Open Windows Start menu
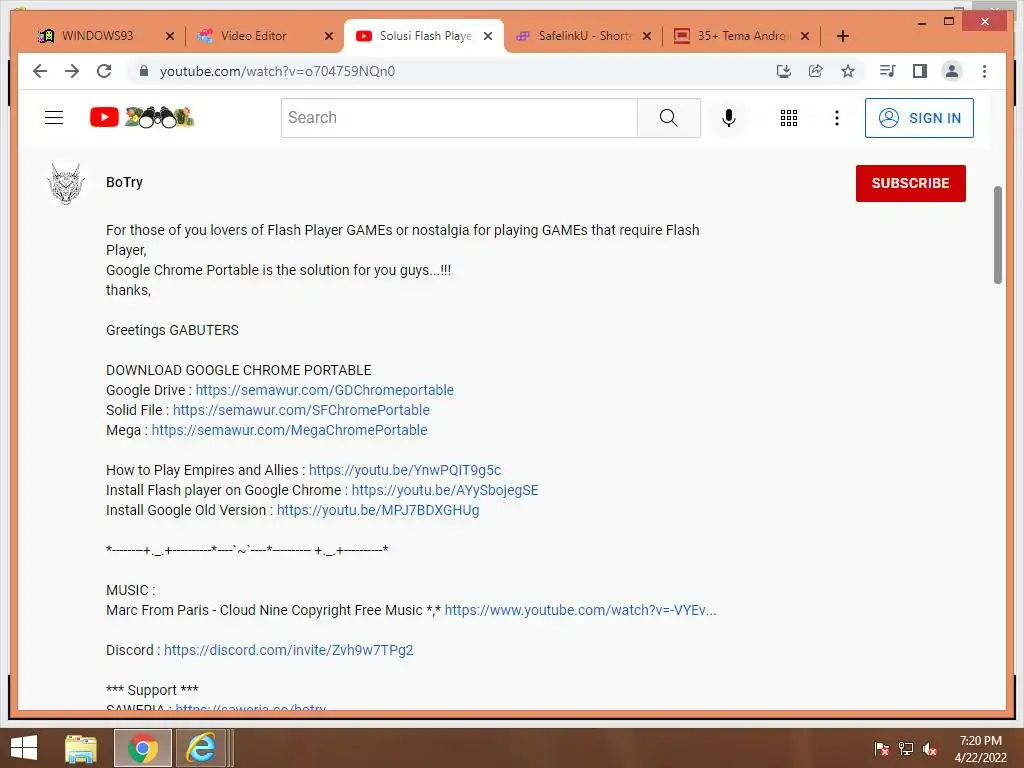Viewport: 1024px width, 768px height. click(24, 748)
